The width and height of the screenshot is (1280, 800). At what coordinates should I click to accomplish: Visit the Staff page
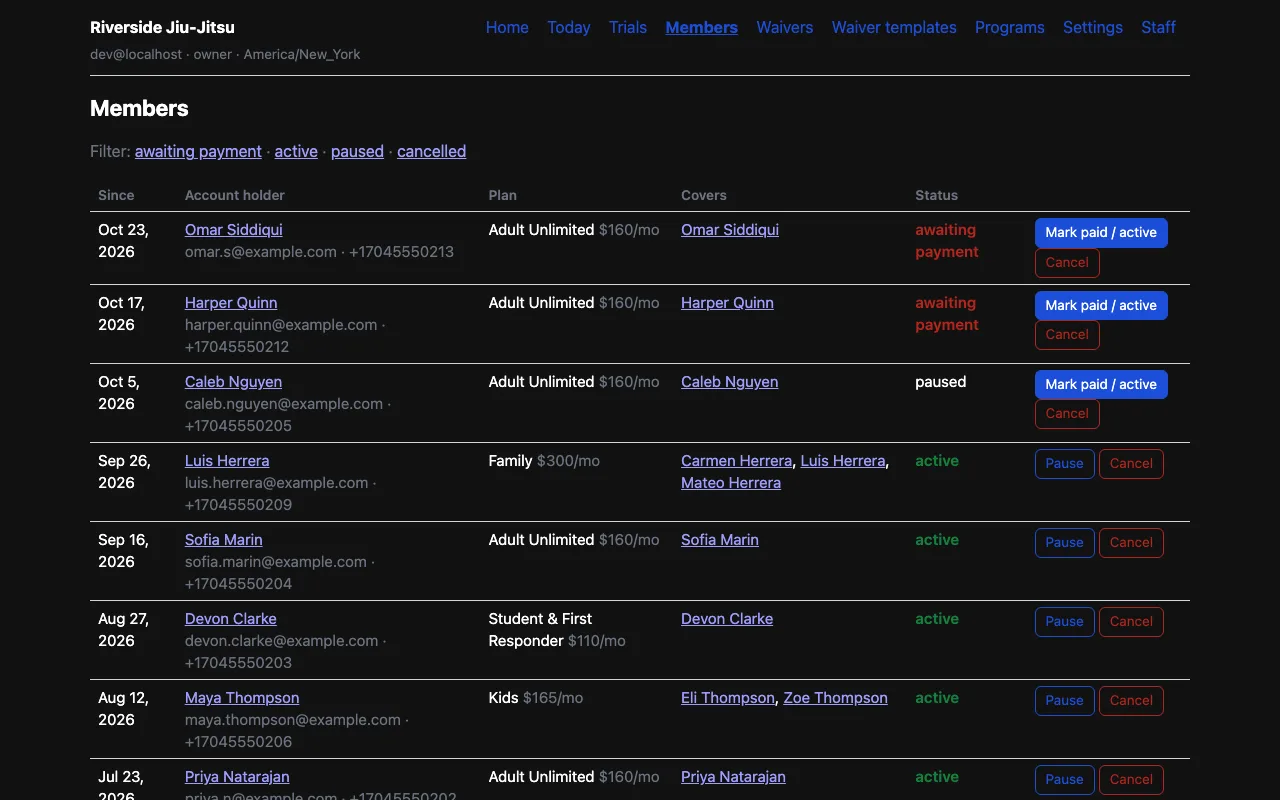(1159, 28)
